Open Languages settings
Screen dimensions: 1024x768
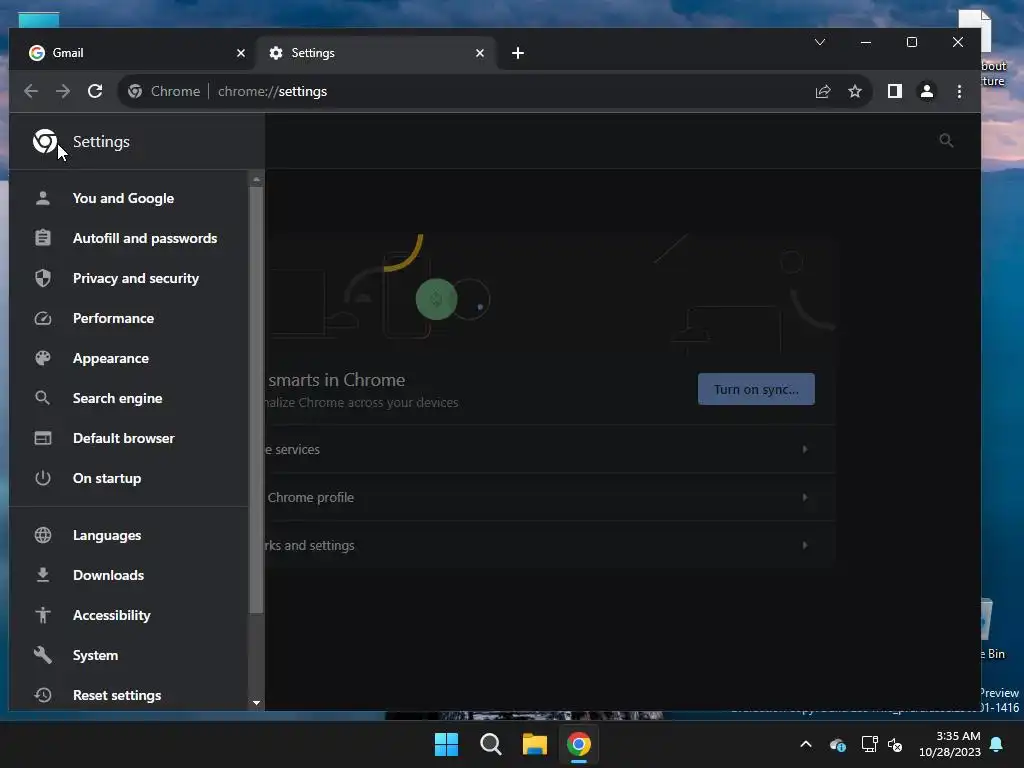(x=128, y=535)
